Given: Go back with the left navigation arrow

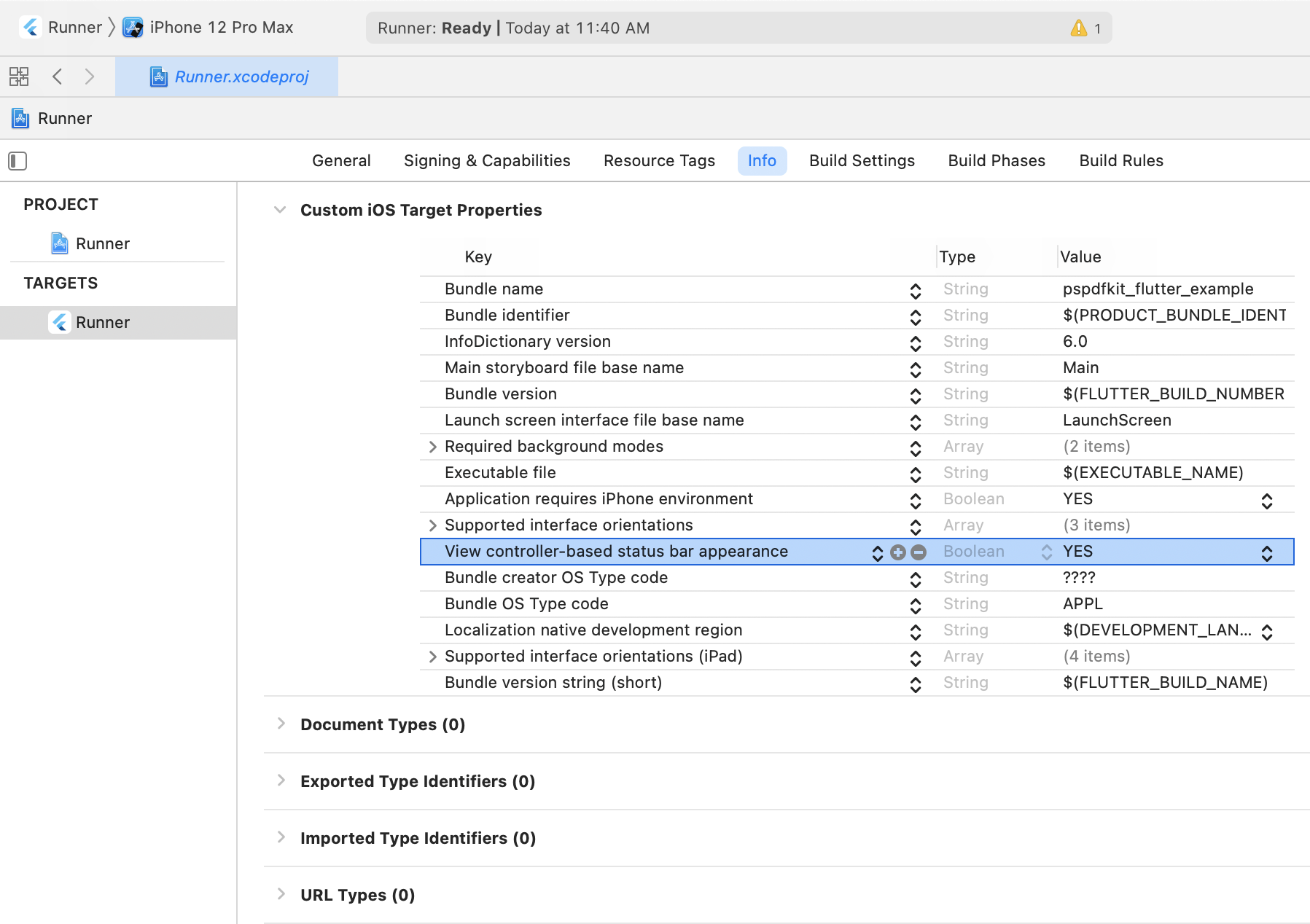Looking at the screenshot, I should [x=58, y=77].
